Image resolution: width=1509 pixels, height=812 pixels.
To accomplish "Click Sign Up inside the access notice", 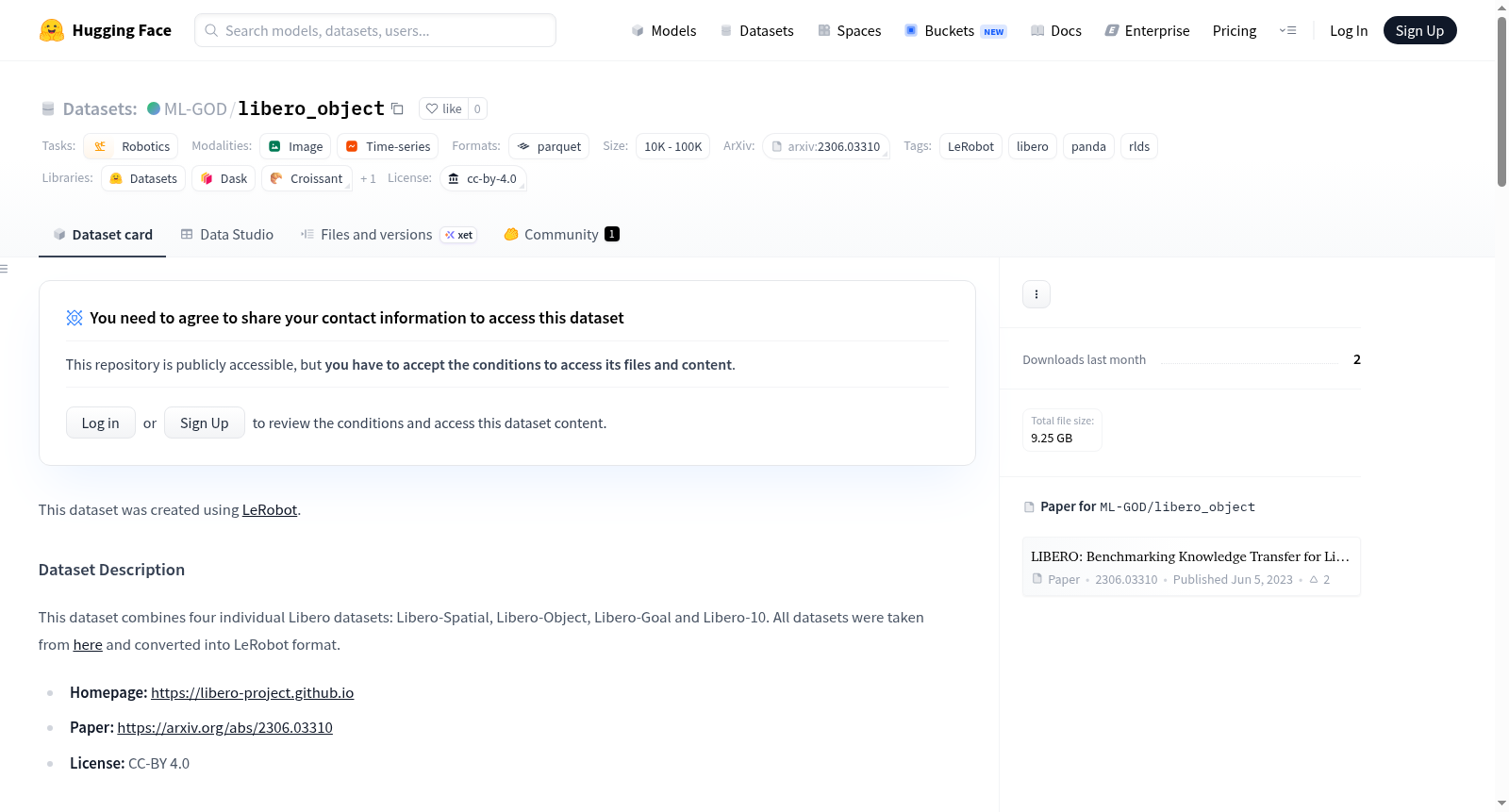I will click(205, 423).
